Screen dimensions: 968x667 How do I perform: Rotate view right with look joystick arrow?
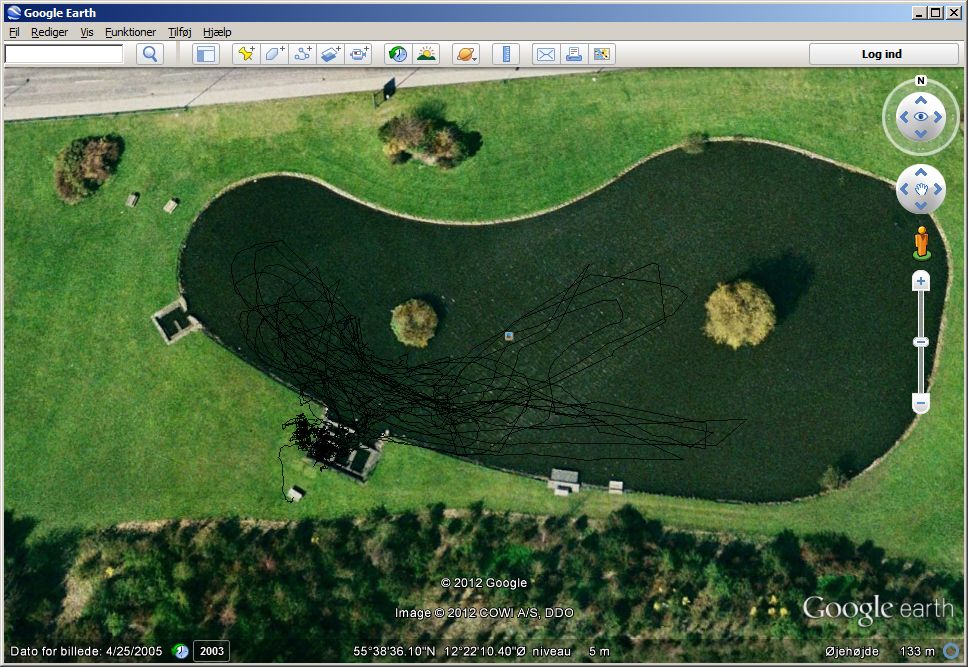tap(938, 117)
